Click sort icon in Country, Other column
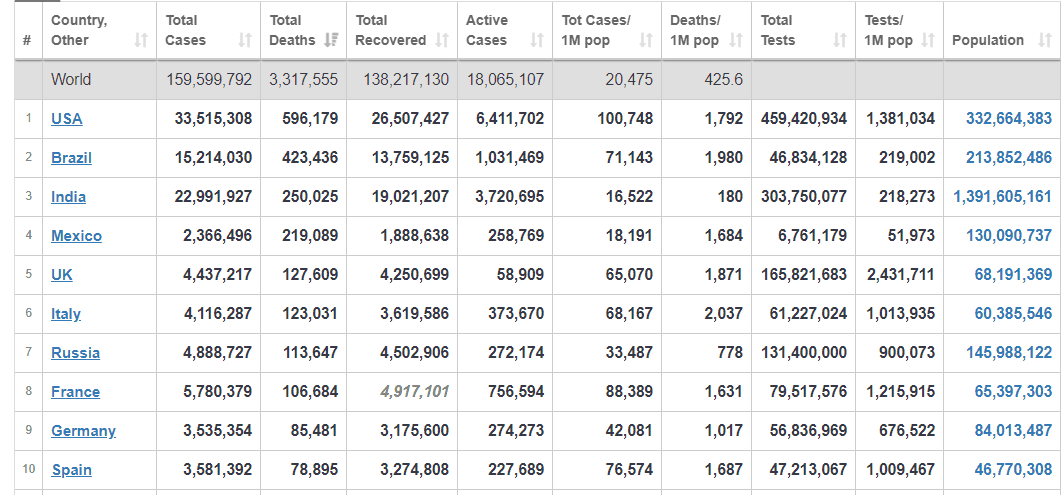This screenshot has width=1061, height=495. [x=141, y=41]
